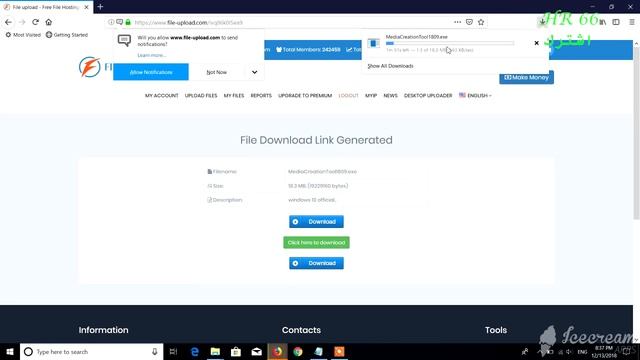Toggle the sidebar view icon
The height and width of the screenshot is (360, 640).
[616, 22]
